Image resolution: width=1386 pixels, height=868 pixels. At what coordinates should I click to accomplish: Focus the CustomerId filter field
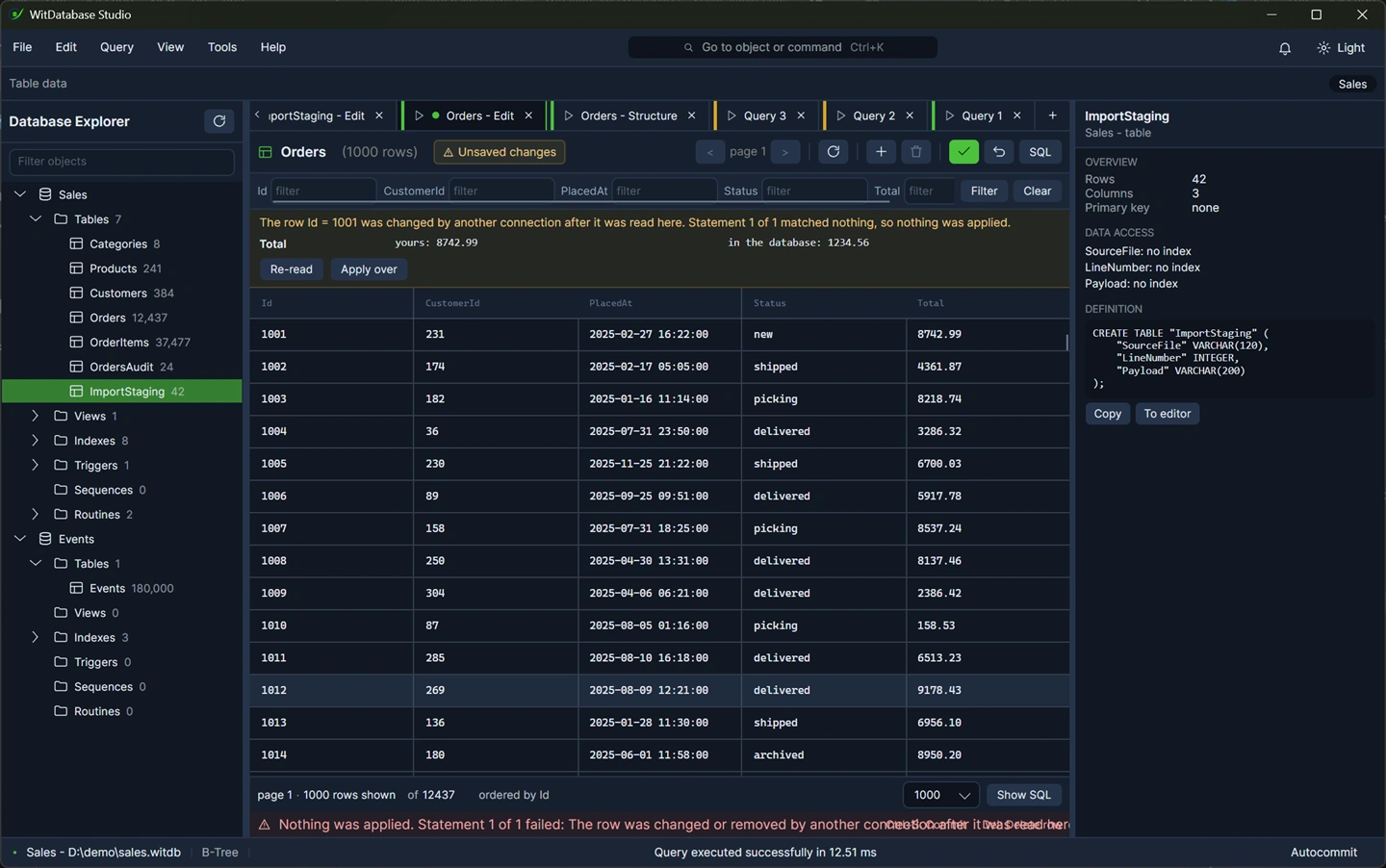click(x=501, y=191)
